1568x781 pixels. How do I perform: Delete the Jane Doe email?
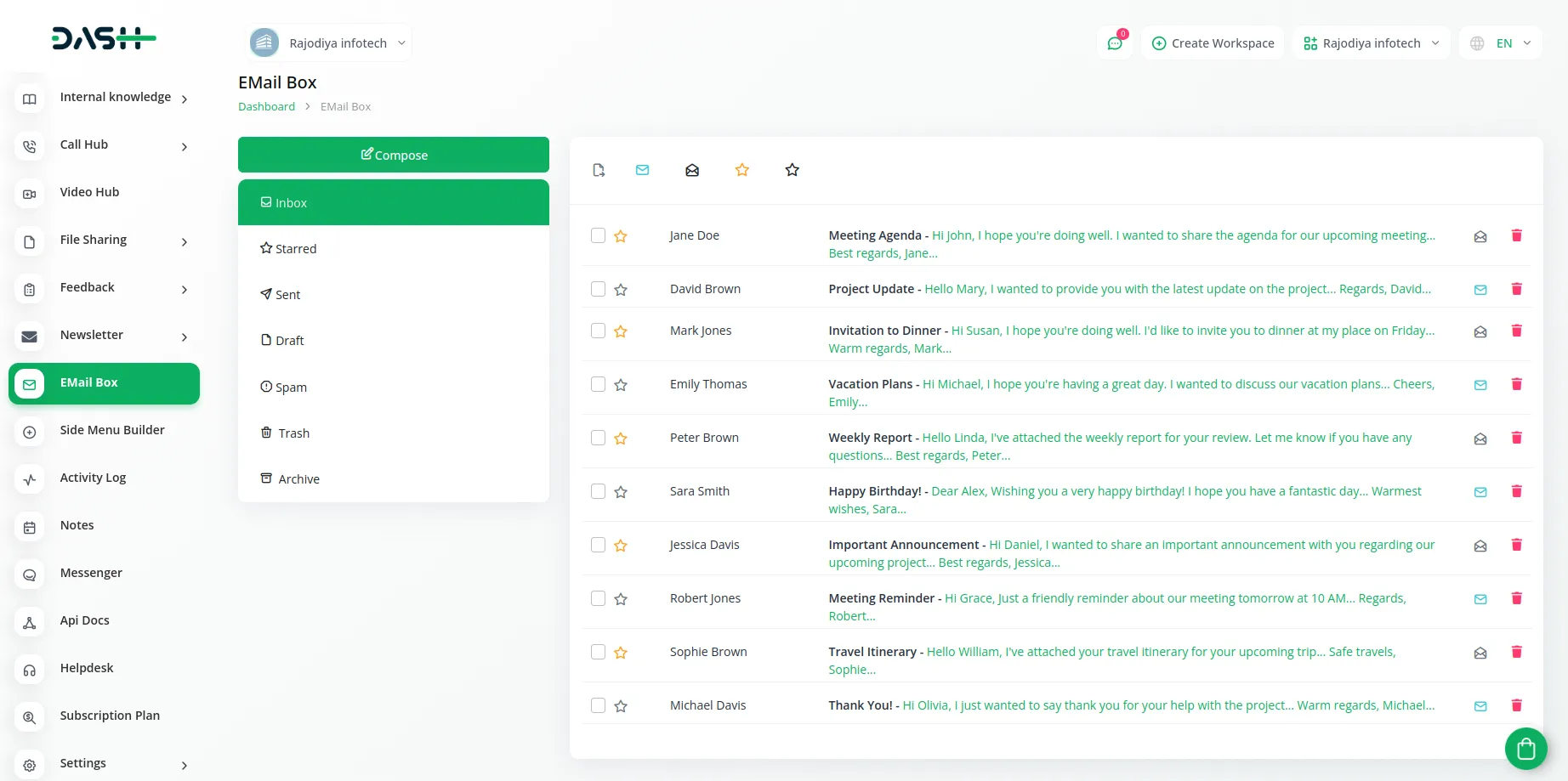click(x=1516, y=235)
